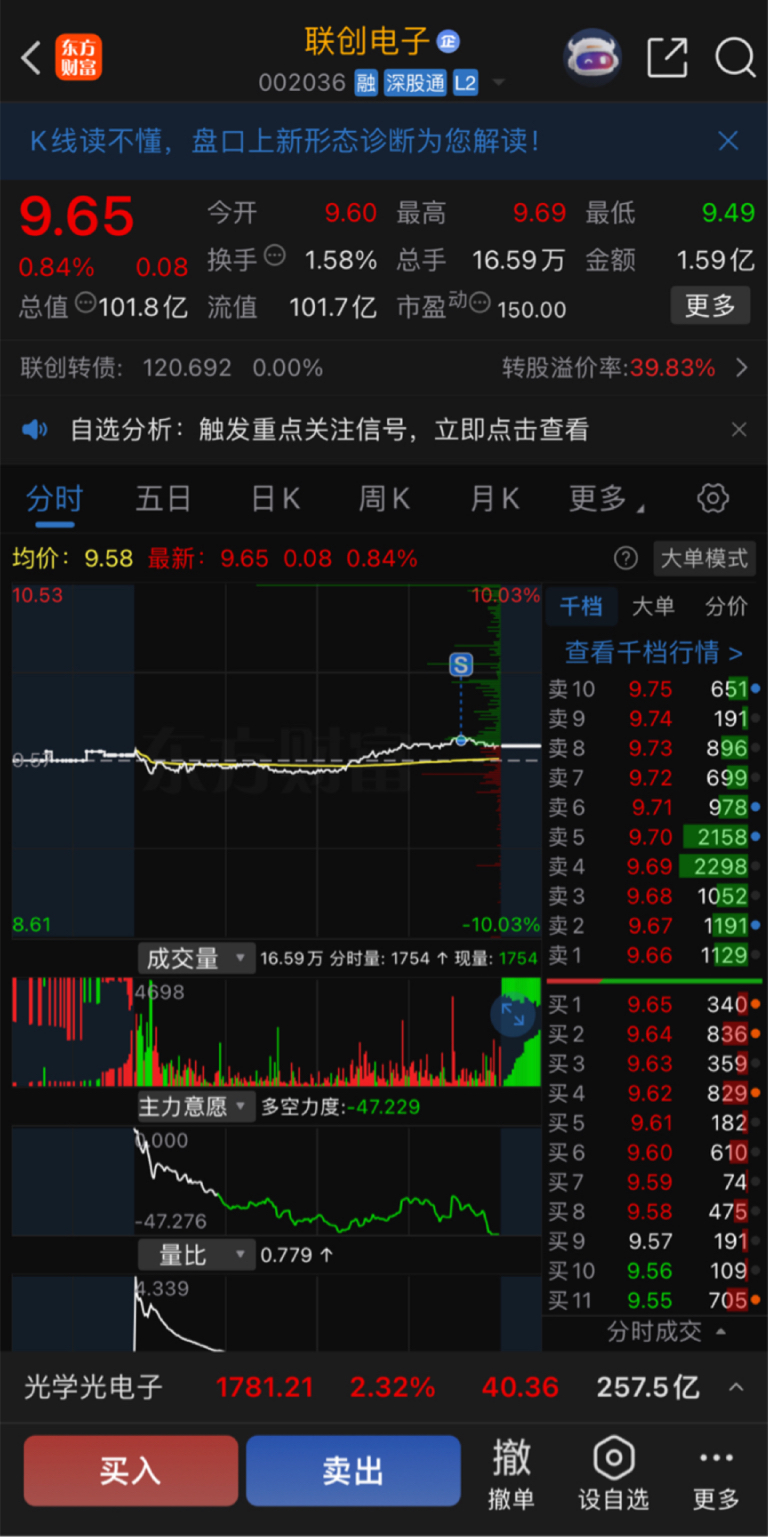The height and width of the screenshot is (1537, 768).
Task: Tap the 转股溢价率 39.83% value
Action: [x=673, y=368]
